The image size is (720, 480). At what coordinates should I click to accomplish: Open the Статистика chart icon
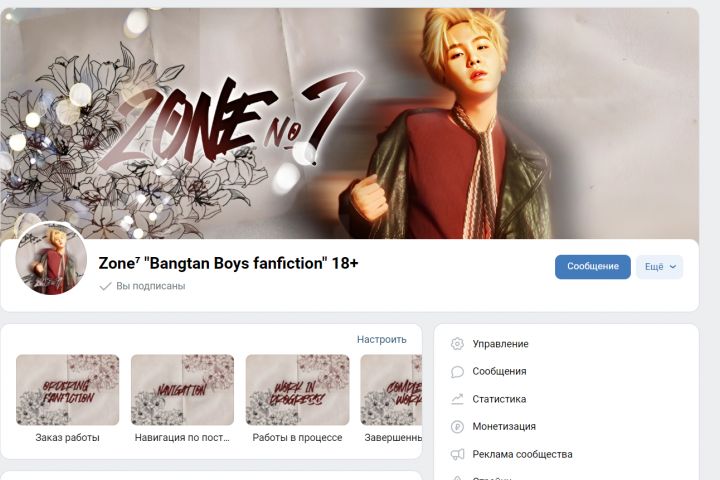coord(457,399)
